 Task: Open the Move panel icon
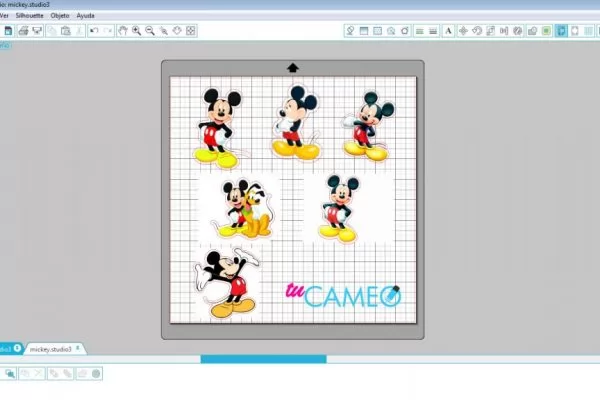tap(463, 31)
